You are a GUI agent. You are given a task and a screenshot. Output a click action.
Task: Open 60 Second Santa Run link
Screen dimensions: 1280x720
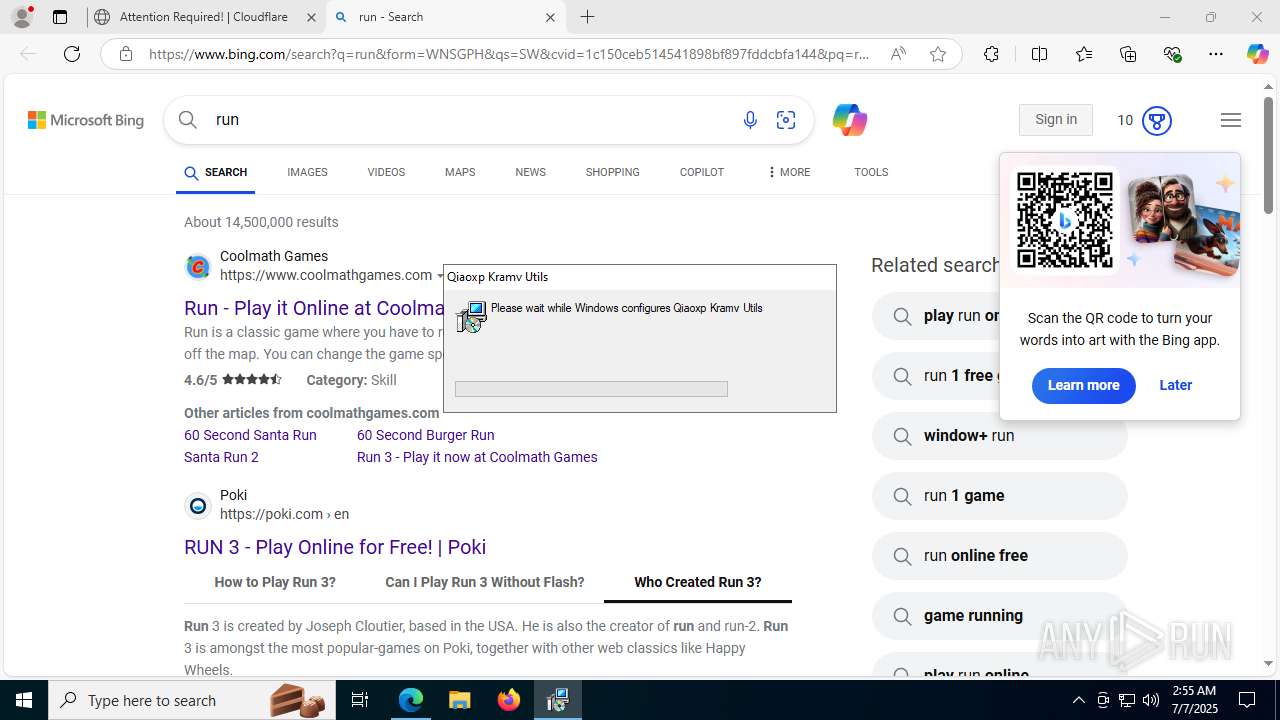coord(250,435)
